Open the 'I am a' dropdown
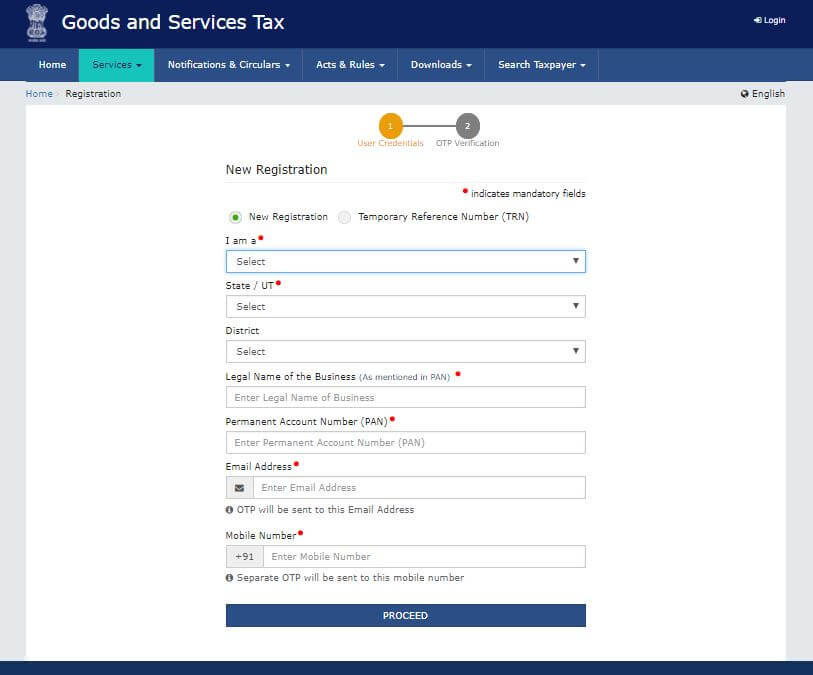The image size is (813, 675). pyautogui.click(x=405, y=262)
